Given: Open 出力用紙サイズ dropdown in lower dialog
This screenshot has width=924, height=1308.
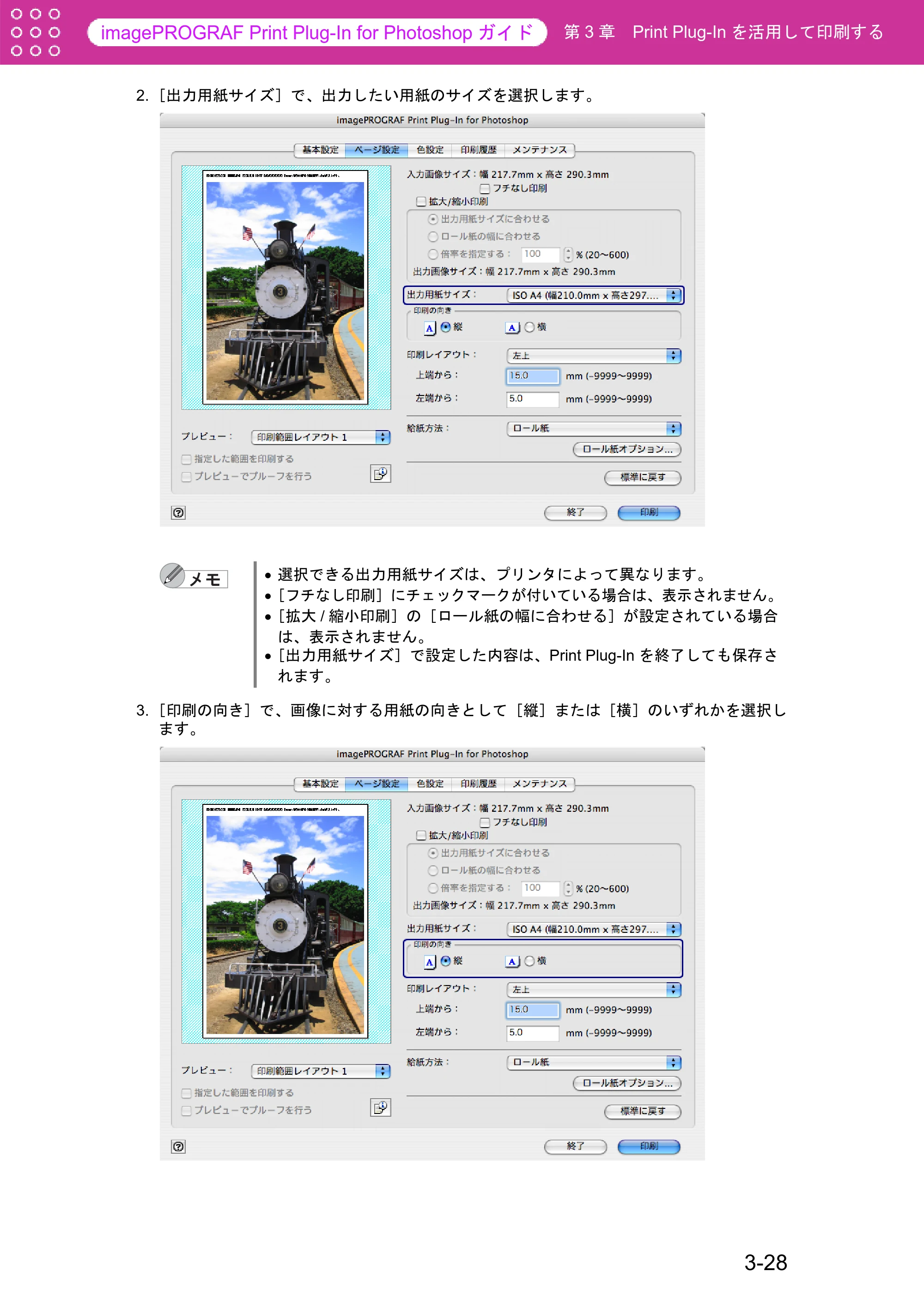Looking at the screenshot, I should tap(594, 929).
